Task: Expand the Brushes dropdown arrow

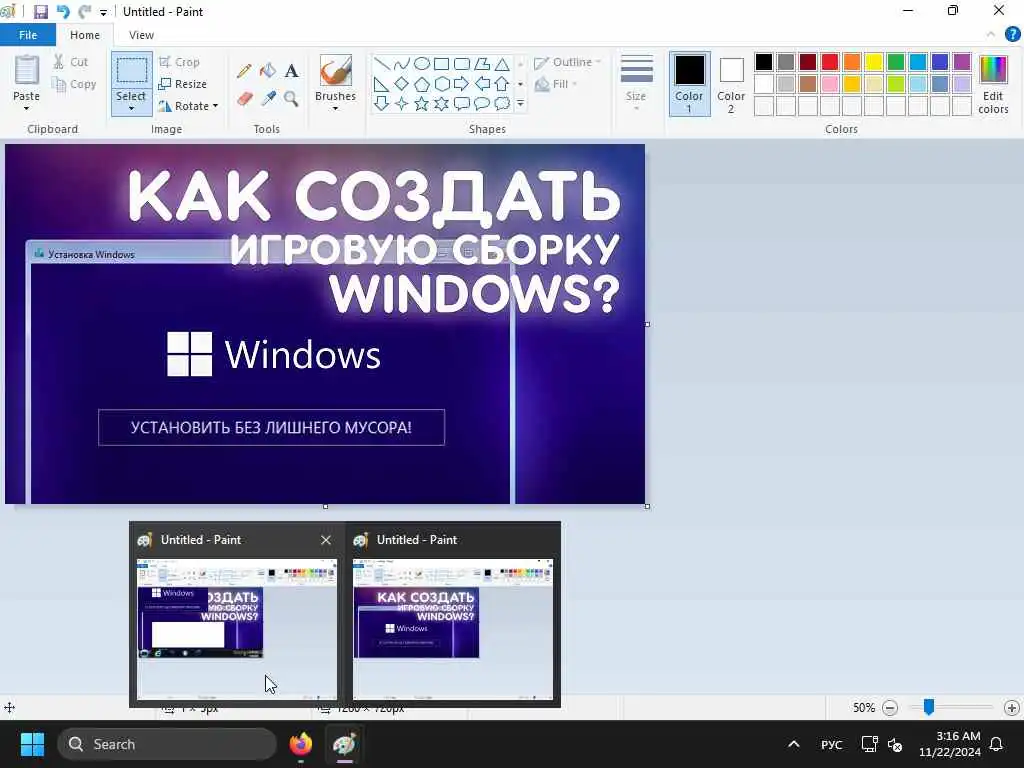Action: 336,108
